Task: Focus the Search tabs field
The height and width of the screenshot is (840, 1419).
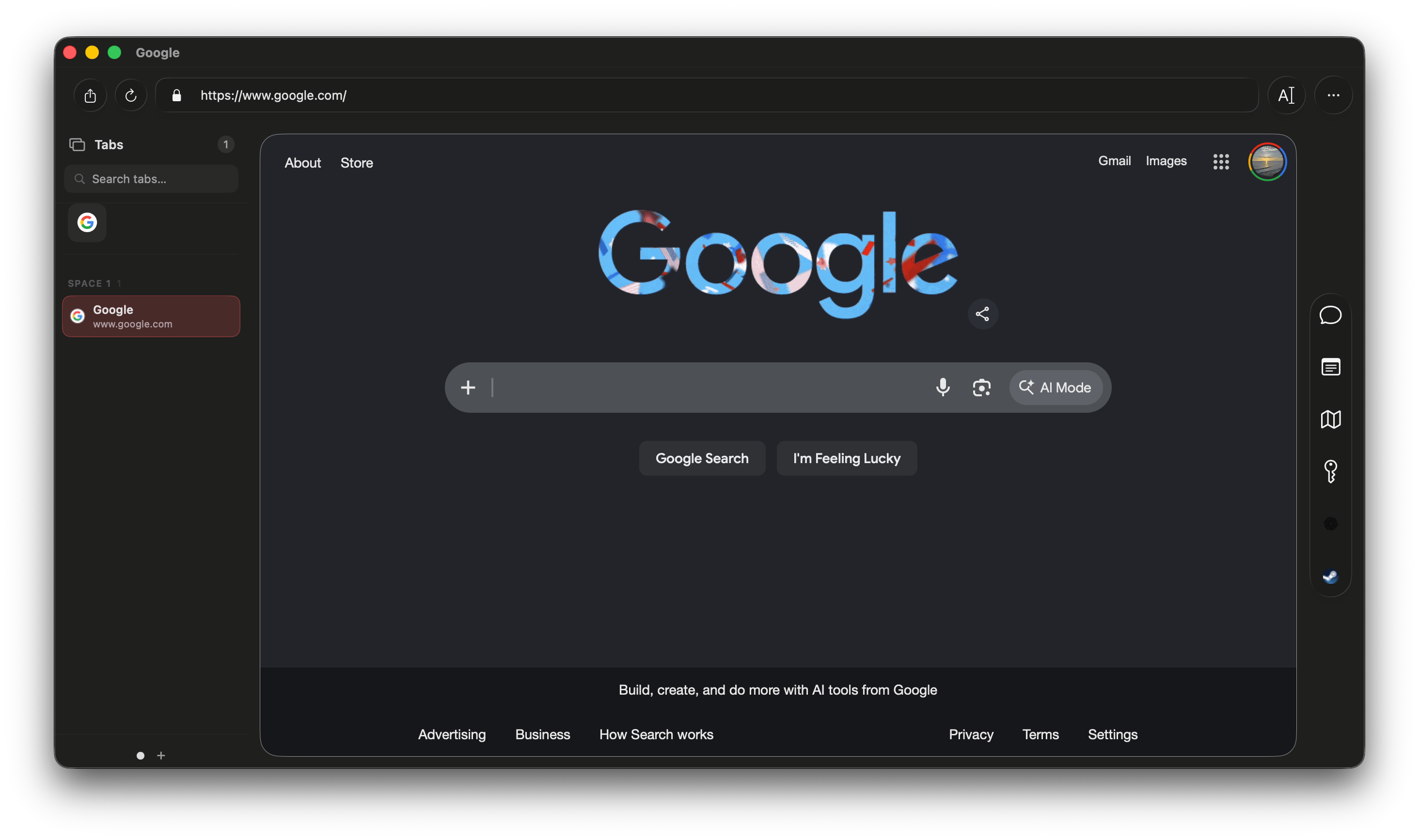Action: [x=151, y=179]
